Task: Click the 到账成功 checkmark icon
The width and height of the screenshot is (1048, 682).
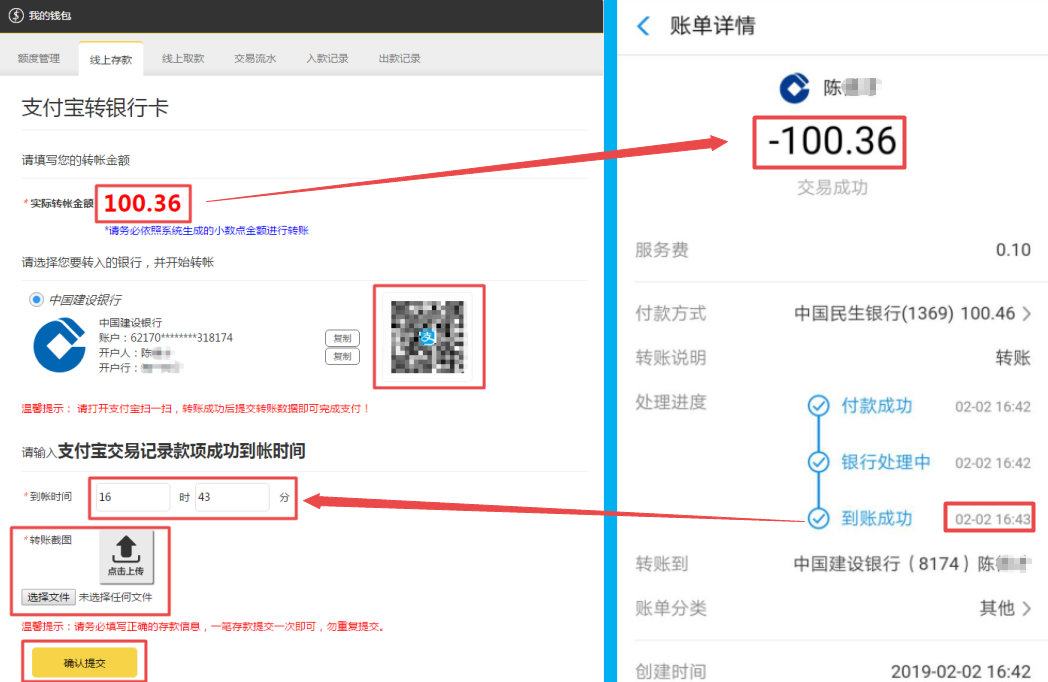Action: click(x=819, y=518)
